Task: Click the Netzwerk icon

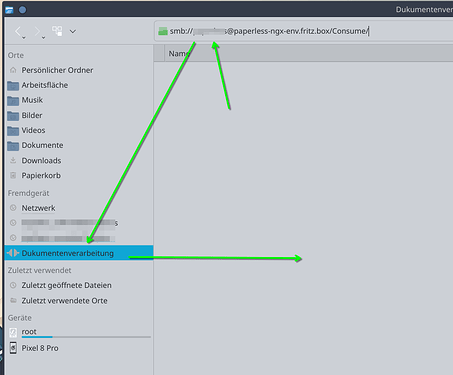Action: click(13, 208)
